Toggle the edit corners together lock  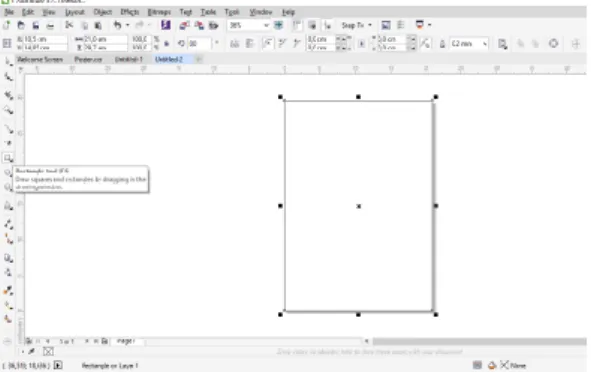click(x=361, y=44)
